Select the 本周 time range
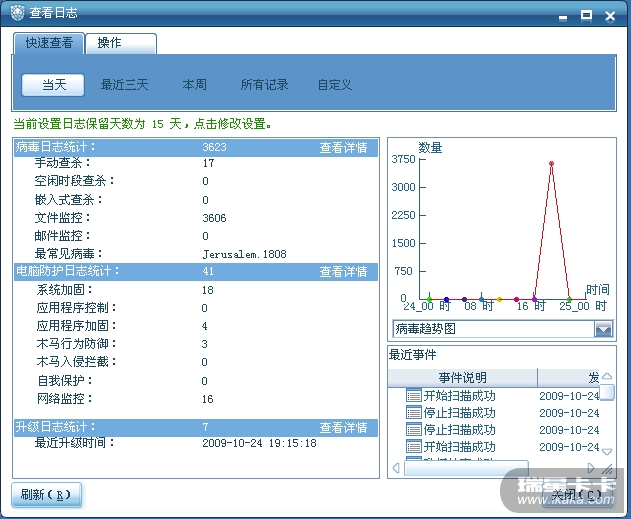Image resolution: width=631 pixels, height=519 pixels. point(195,85)
